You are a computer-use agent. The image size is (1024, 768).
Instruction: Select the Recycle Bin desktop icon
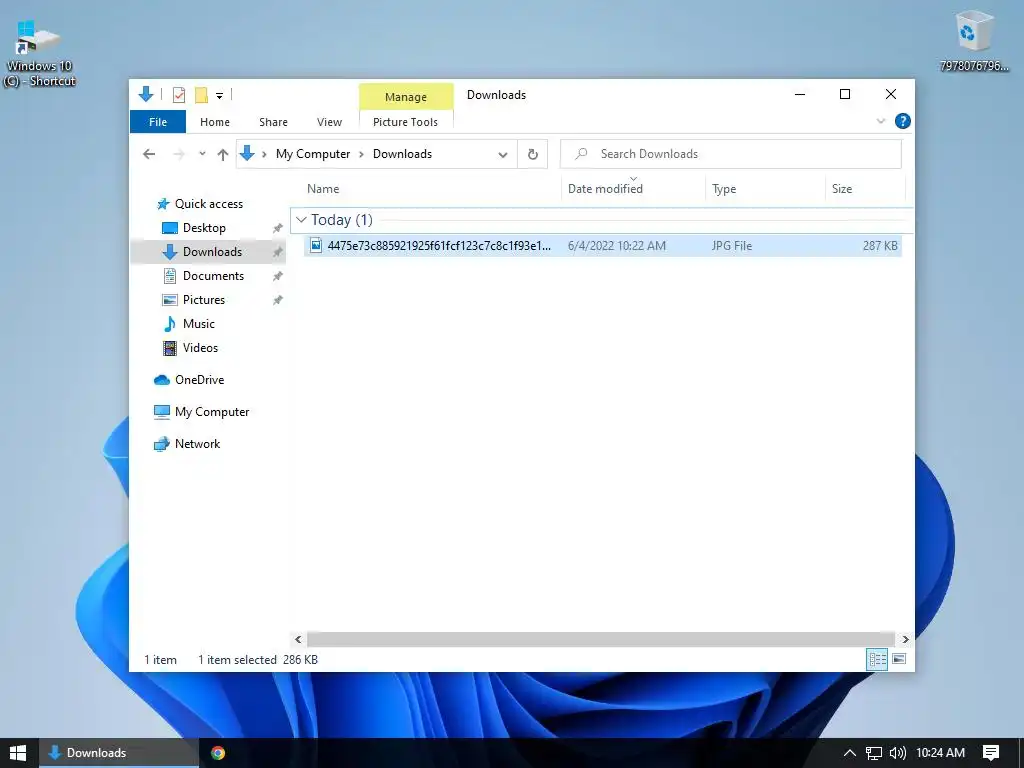pos(974,40)
